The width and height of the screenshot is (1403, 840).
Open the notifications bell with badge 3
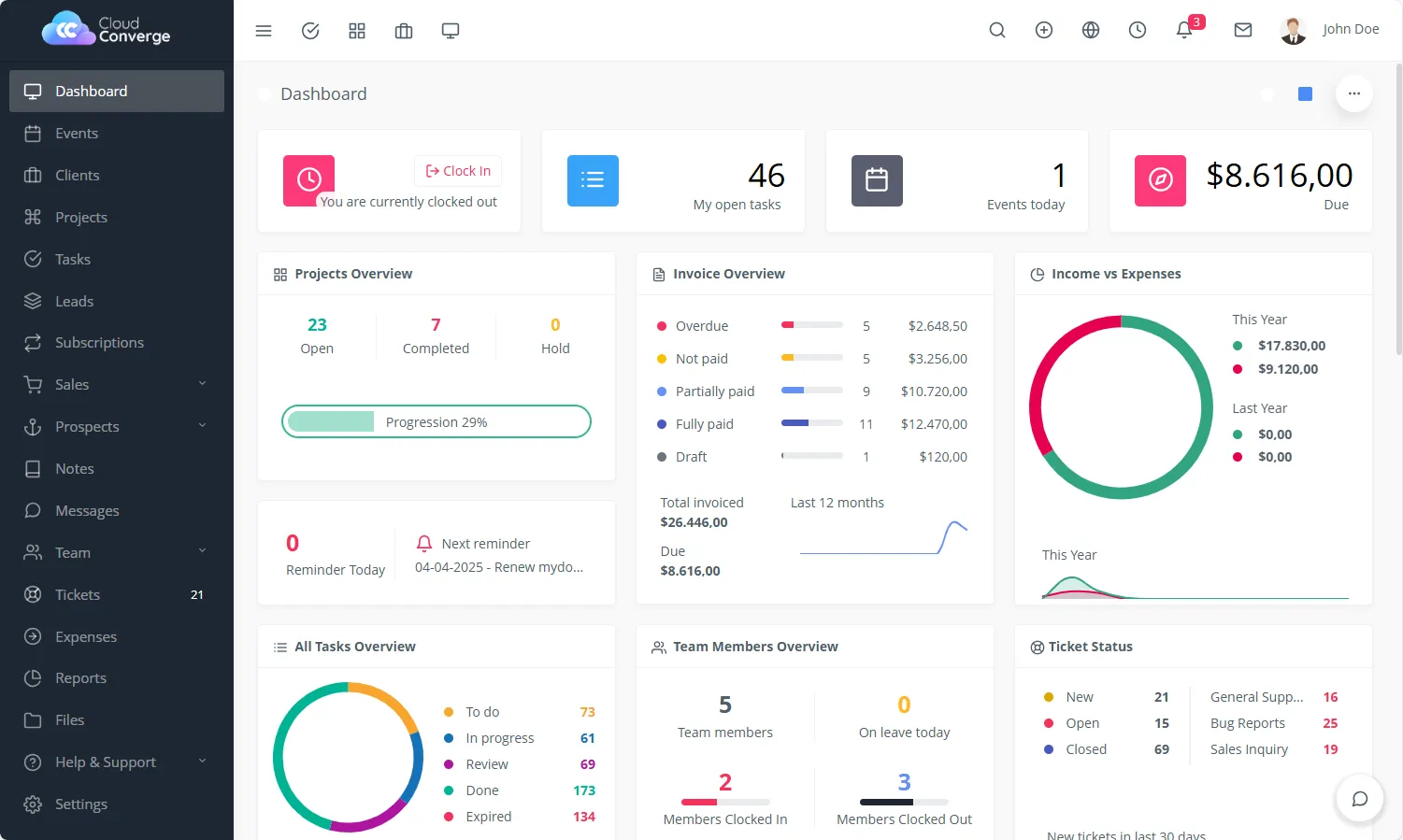pos(1184,30)
